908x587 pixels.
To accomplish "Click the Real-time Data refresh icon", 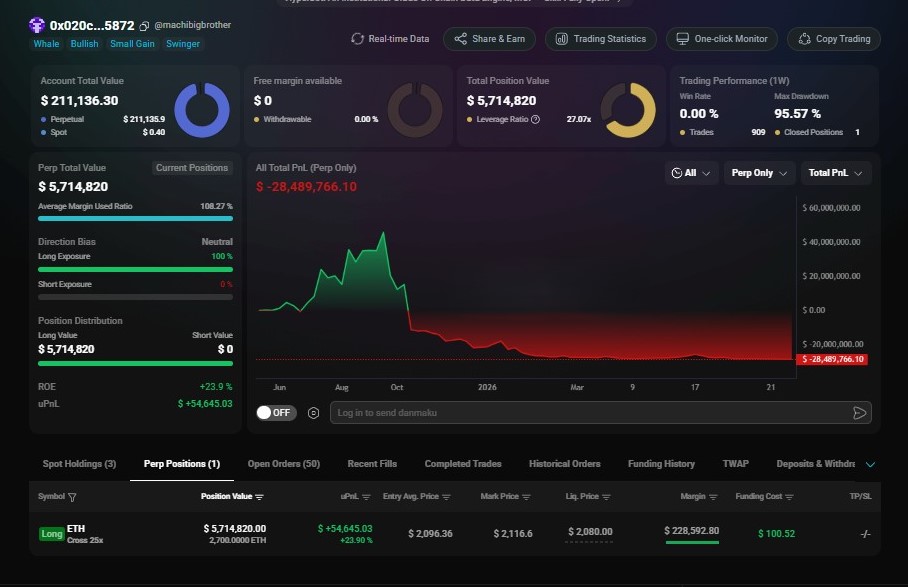I will point(357,38).
